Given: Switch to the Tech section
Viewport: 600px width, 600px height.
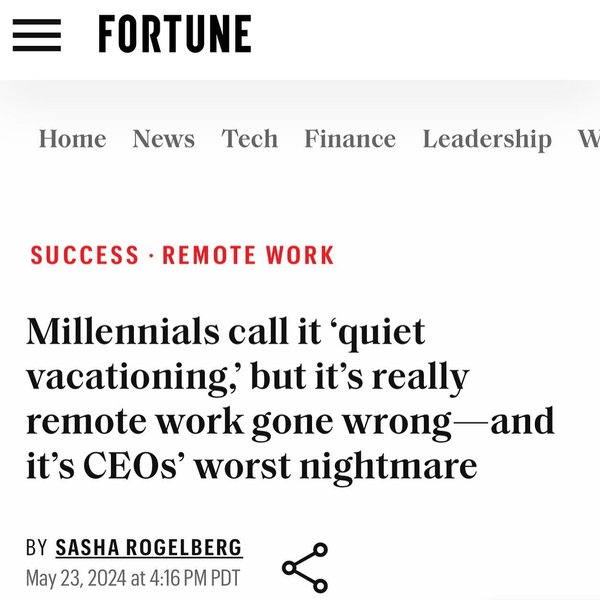Looking at the screenshot, I should 249,139.
